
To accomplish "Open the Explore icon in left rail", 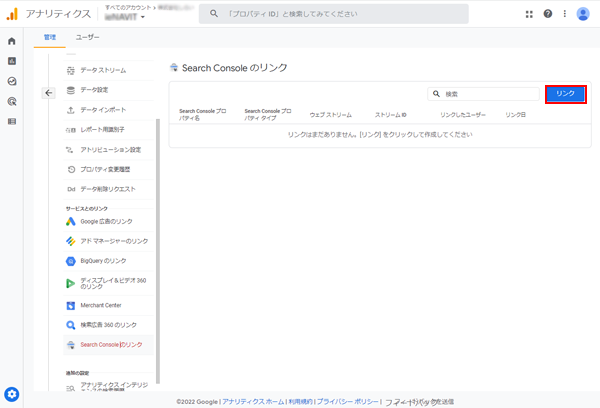I will click(x=12, y=81).
